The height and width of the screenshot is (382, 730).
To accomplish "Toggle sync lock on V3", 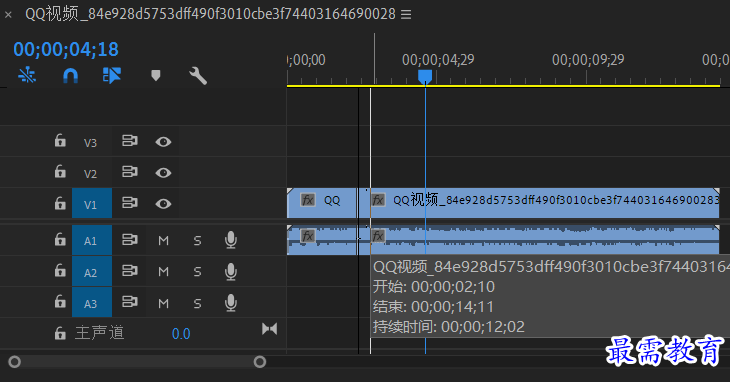I will coord(129,141).
